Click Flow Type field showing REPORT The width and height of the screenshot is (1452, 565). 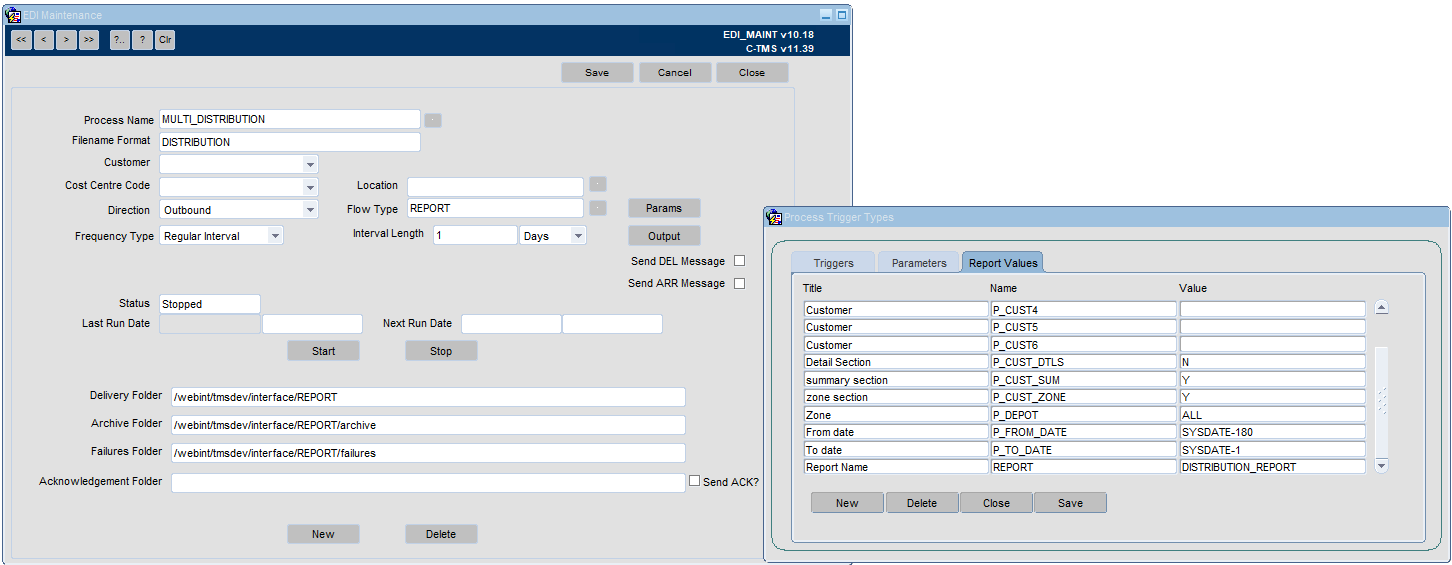coord(495,209)
